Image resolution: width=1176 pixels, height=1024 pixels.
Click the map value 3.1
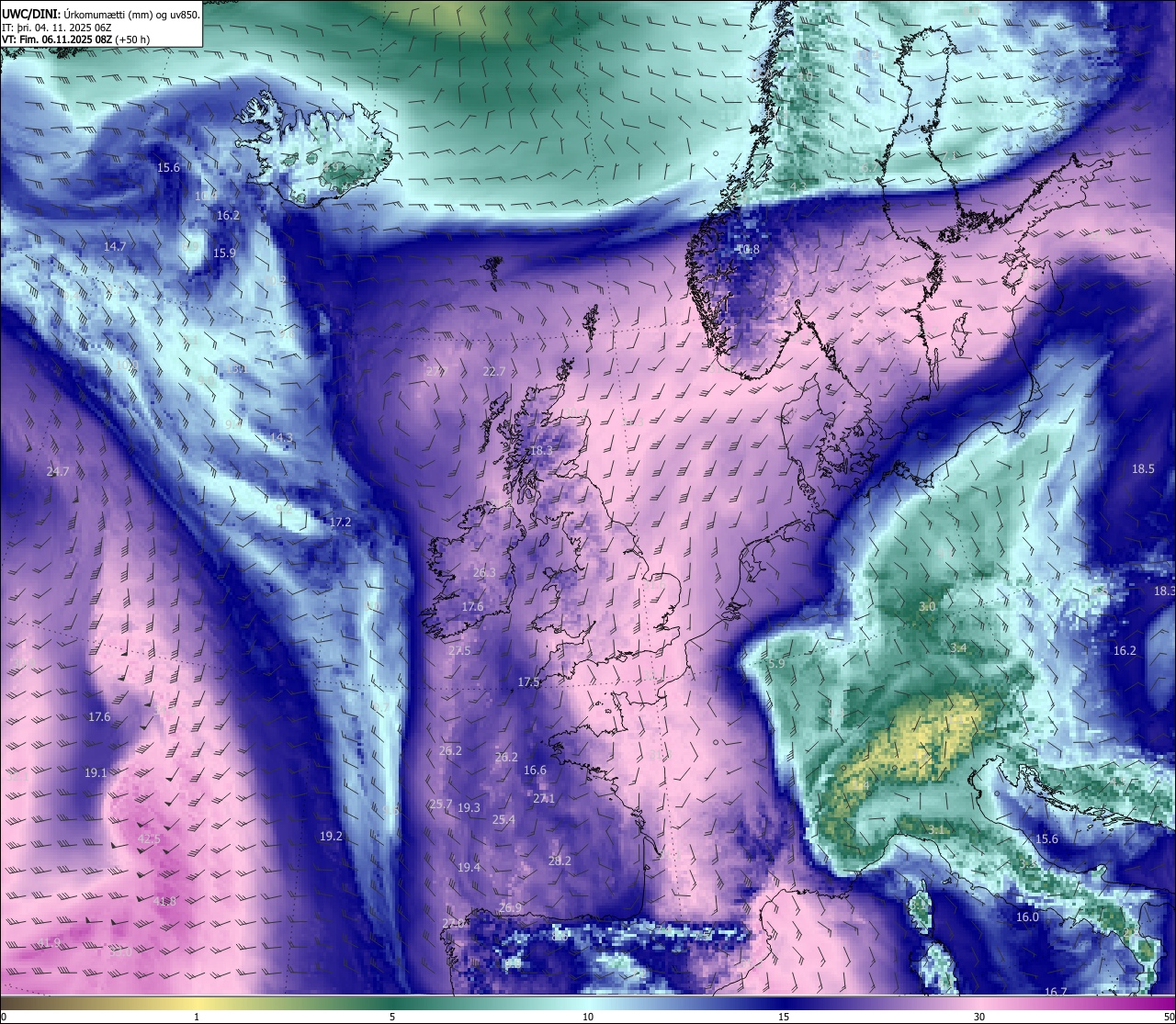pos(936,829)
